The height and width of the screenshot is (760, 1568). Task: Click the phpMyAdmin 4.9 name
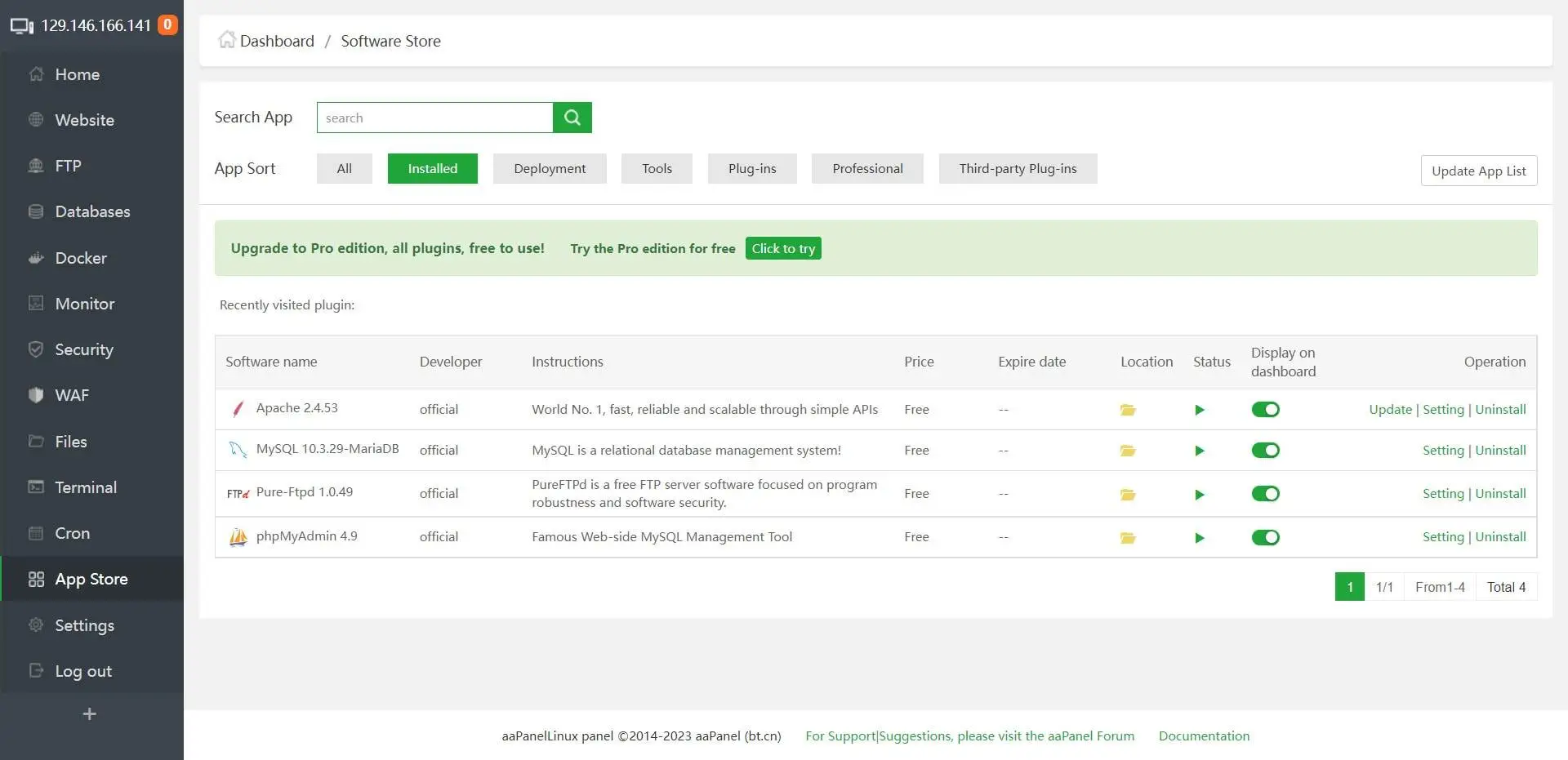click(x=306, y=536)
